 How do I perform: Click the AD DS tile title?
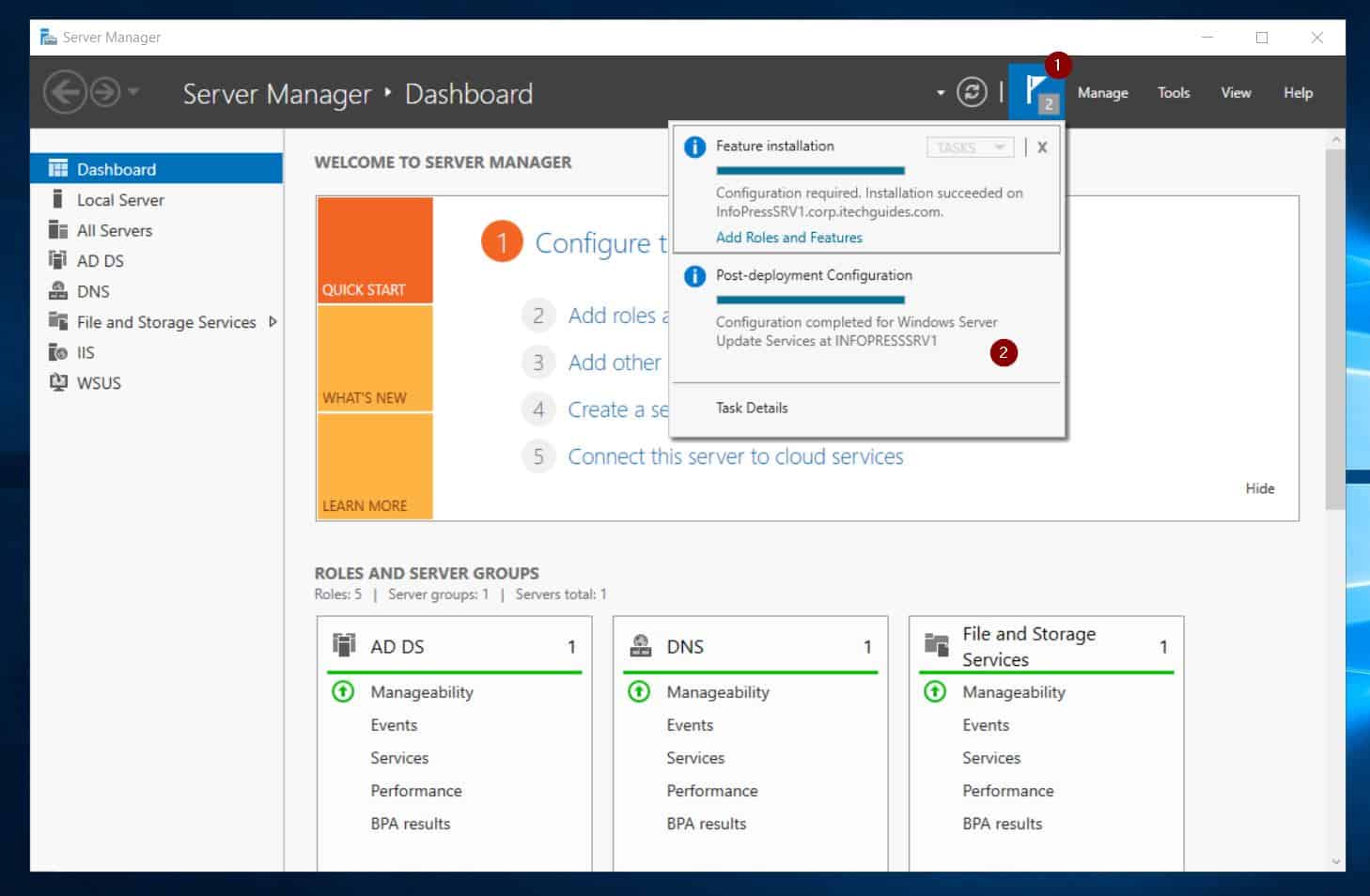pyautogui.click(x=397, y=647)
